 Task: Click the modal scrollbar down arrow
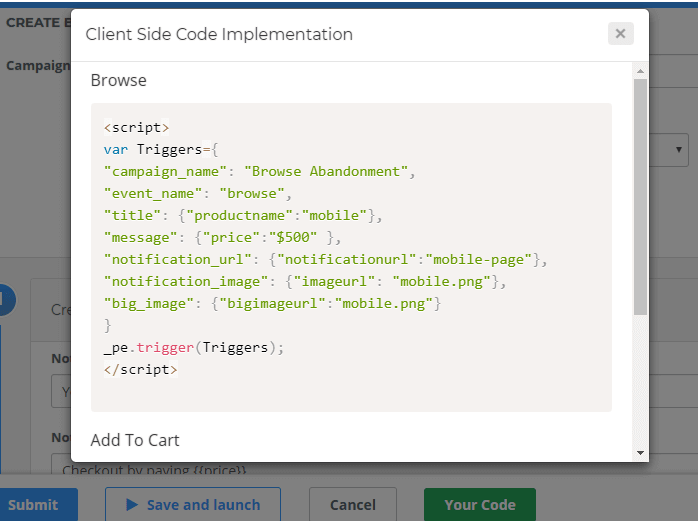coord(640,453)
